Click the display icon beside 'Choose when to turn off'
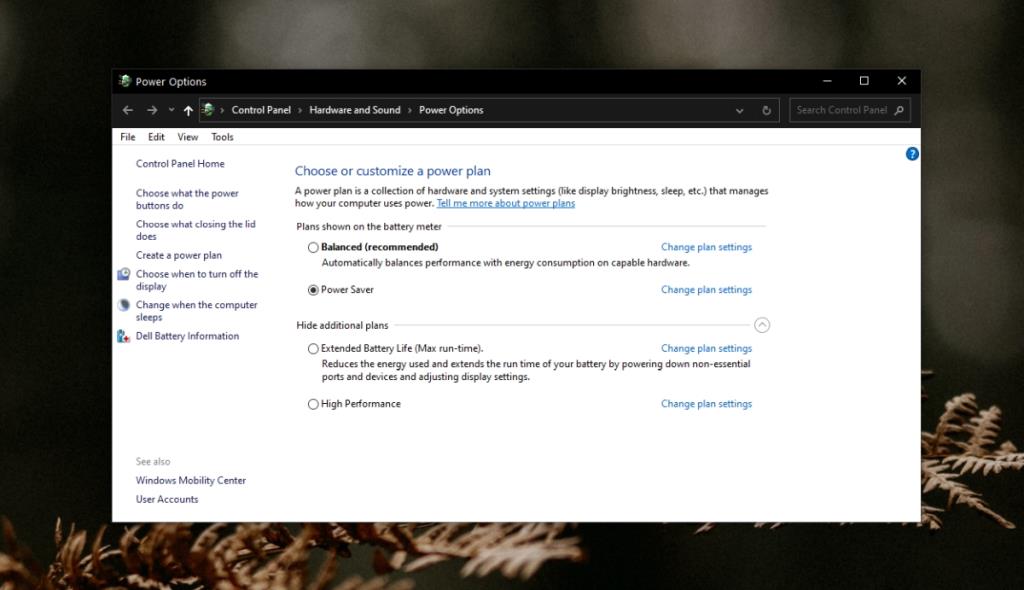Viewport: 1024px width, 590px height. click(124, 275)
